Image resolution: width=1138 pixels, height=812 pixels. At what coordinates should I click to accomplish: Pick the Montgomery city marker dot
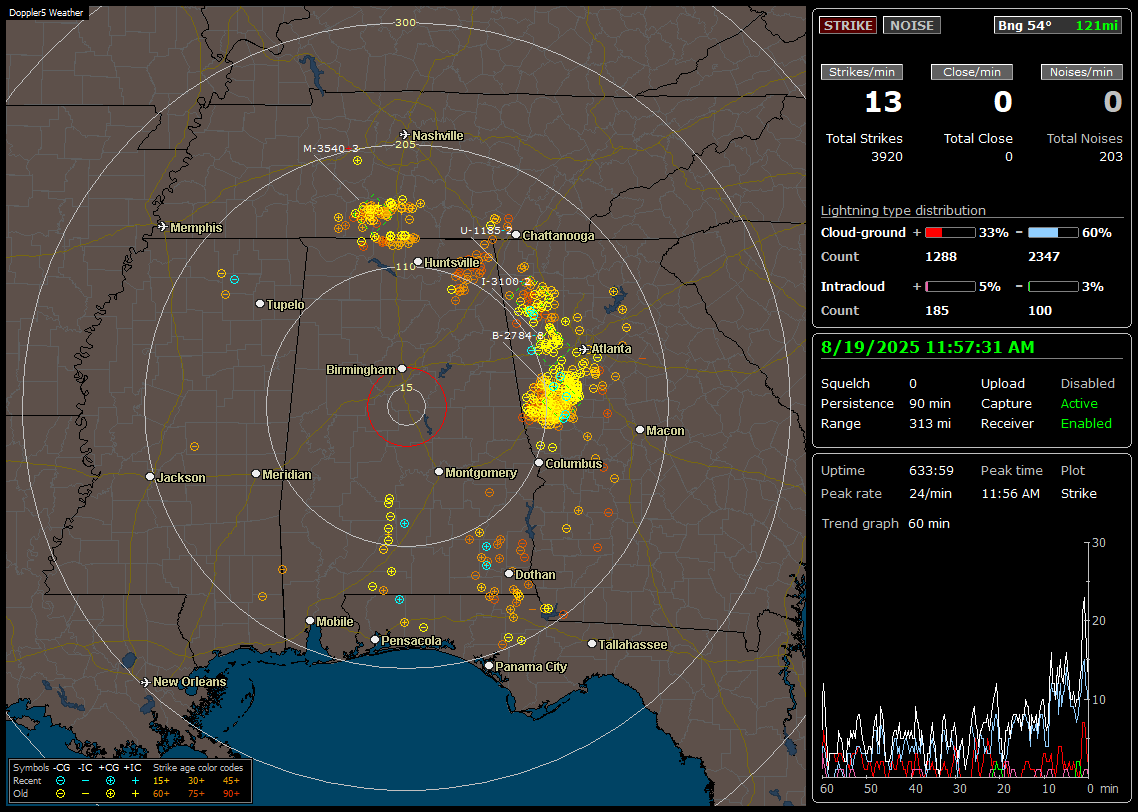[439, 472]
